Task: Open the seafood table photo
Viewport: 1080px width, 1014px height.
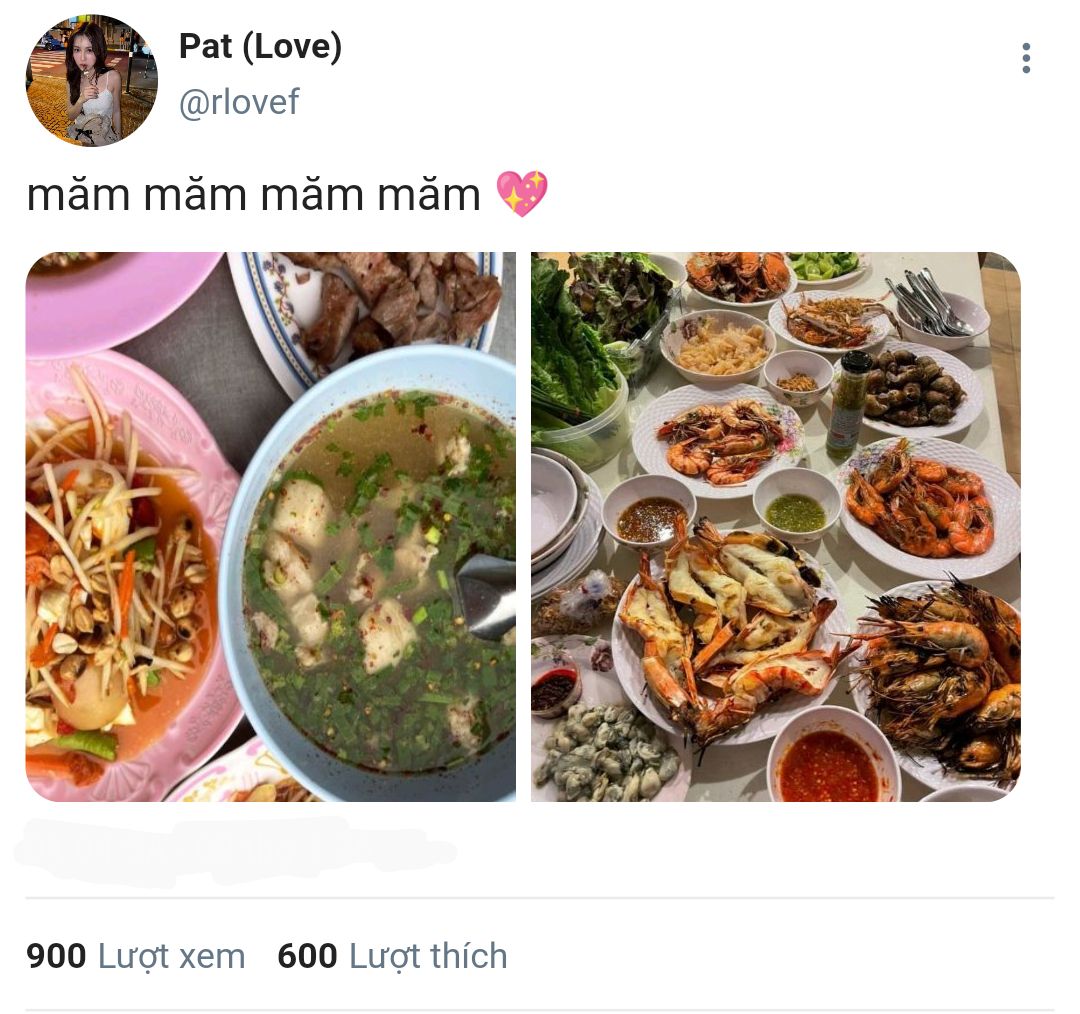Action: coord(776,526)
